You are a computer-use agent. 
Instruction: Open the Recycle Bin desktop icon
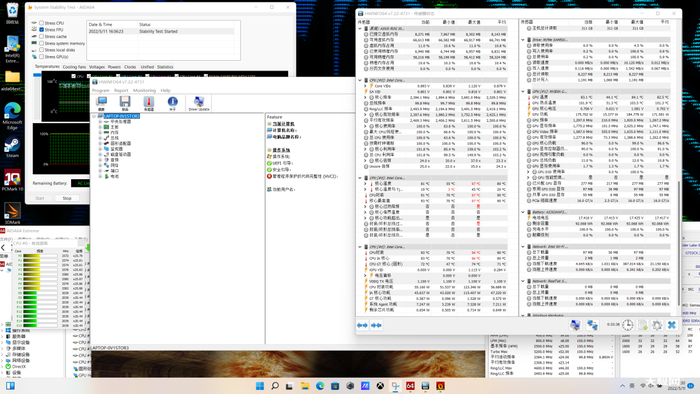12,12
